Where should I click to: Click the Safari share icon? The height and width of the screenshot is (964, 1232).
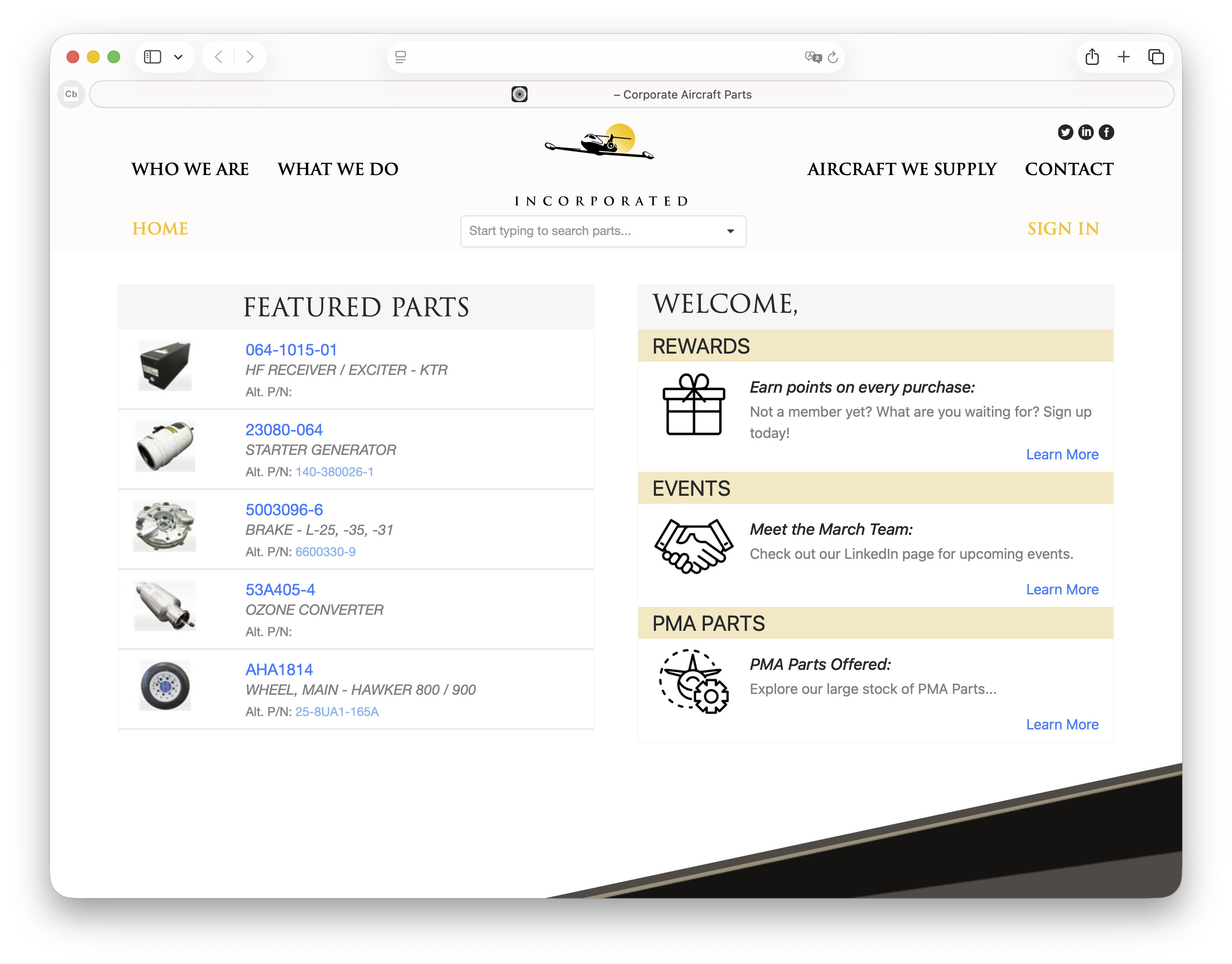[x=1092, y=57]
